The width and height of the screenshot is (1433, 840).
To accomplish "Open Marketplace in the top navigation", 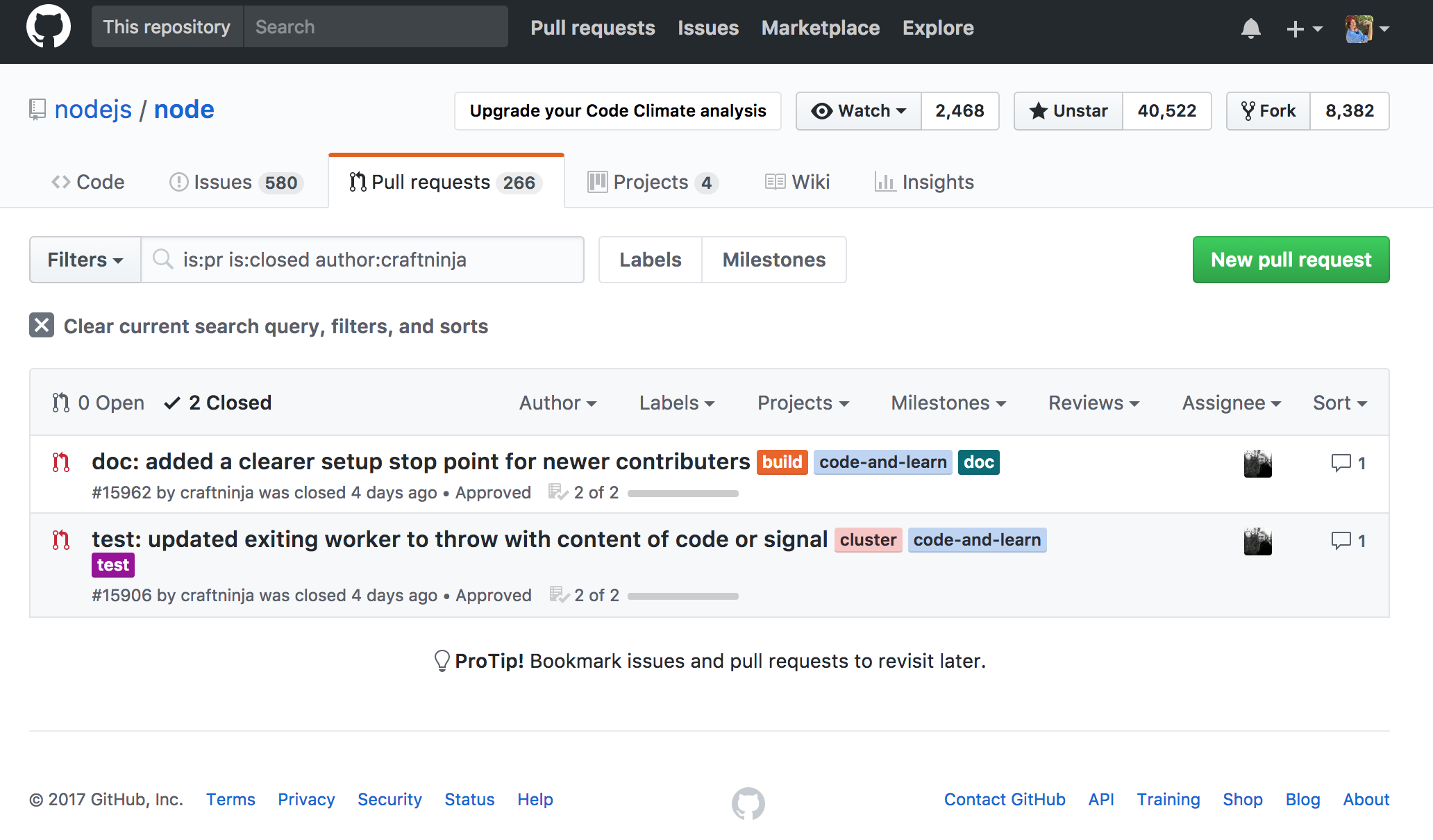I will coord(821,28).
